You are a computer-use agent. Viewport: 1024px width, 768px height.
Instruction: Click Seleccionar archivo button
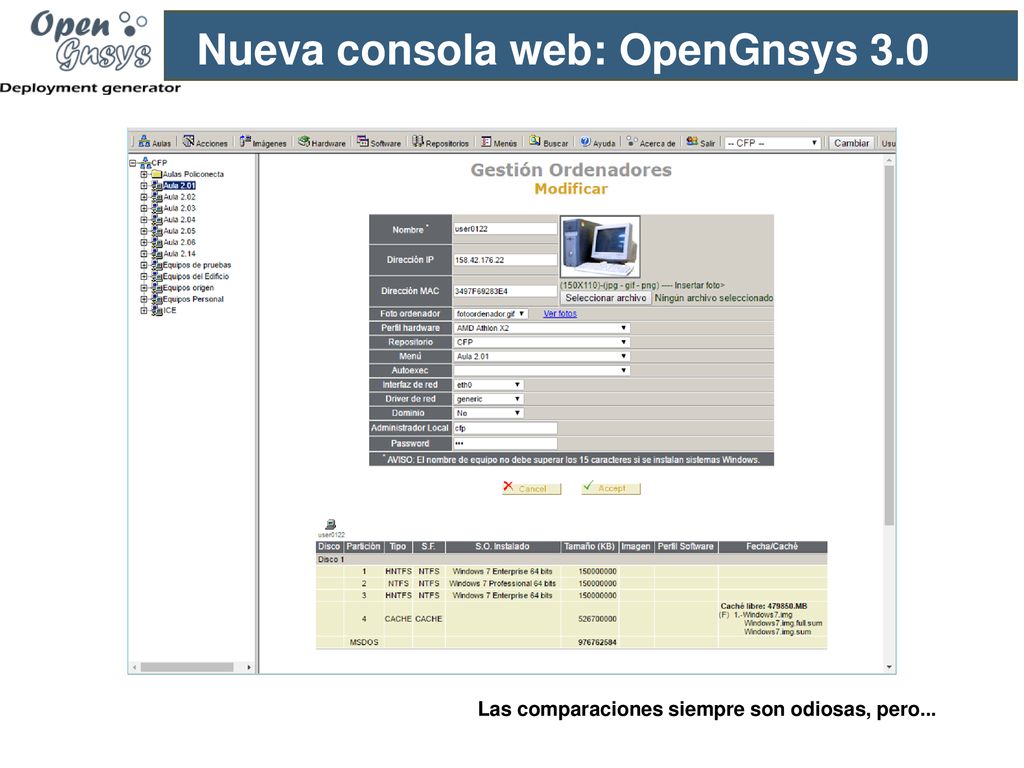click(605, 298)
